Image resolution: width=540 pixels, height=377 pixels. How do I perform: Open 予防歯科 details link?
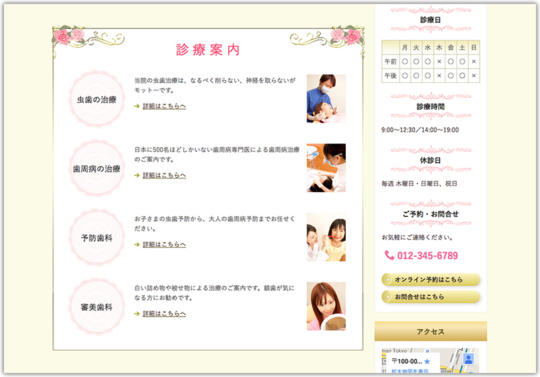[x=164, y=244]
